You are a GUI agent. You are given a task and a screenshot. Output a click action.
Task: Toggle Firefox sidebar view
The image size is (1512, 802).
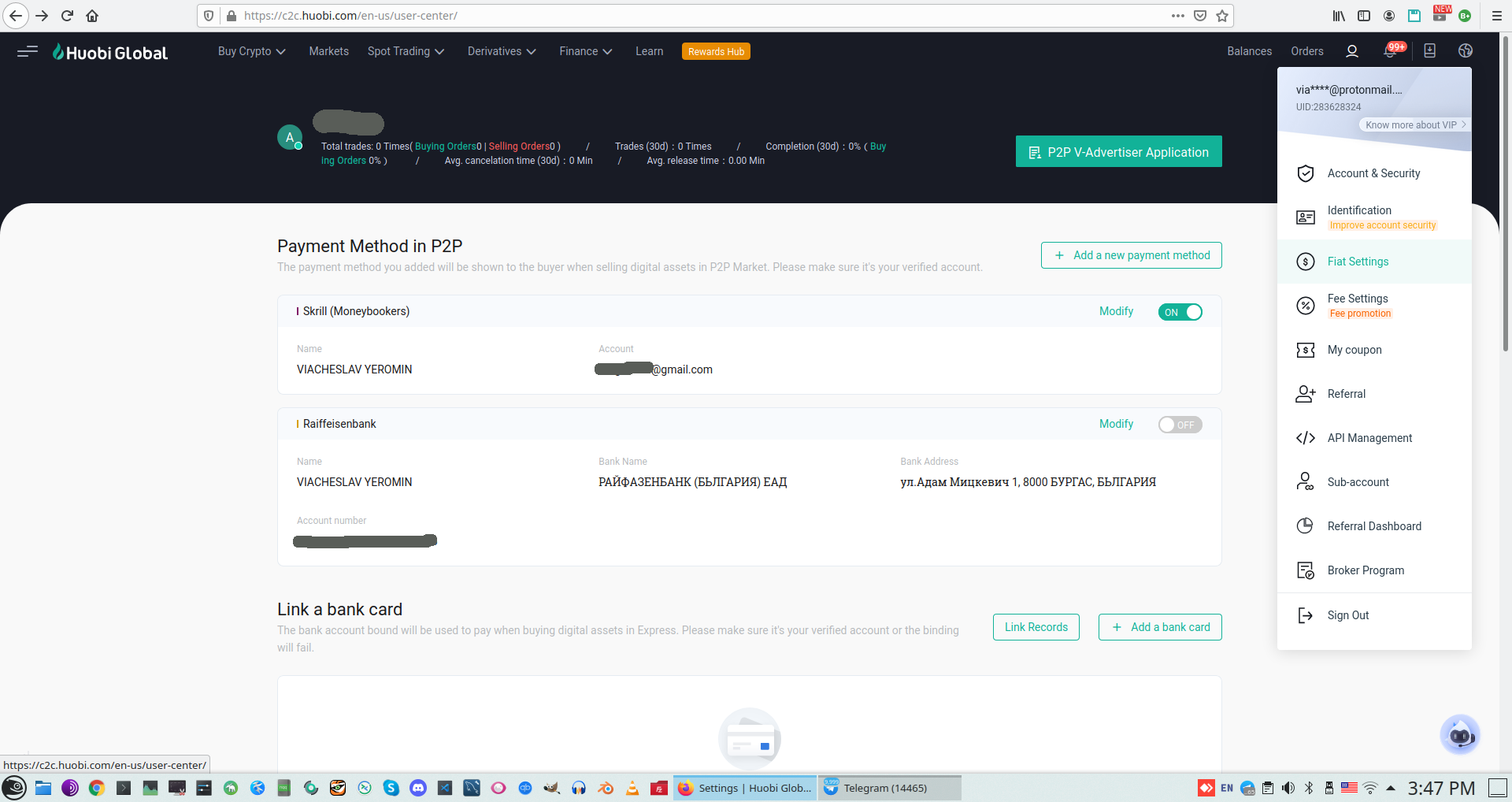(1364, 16)
